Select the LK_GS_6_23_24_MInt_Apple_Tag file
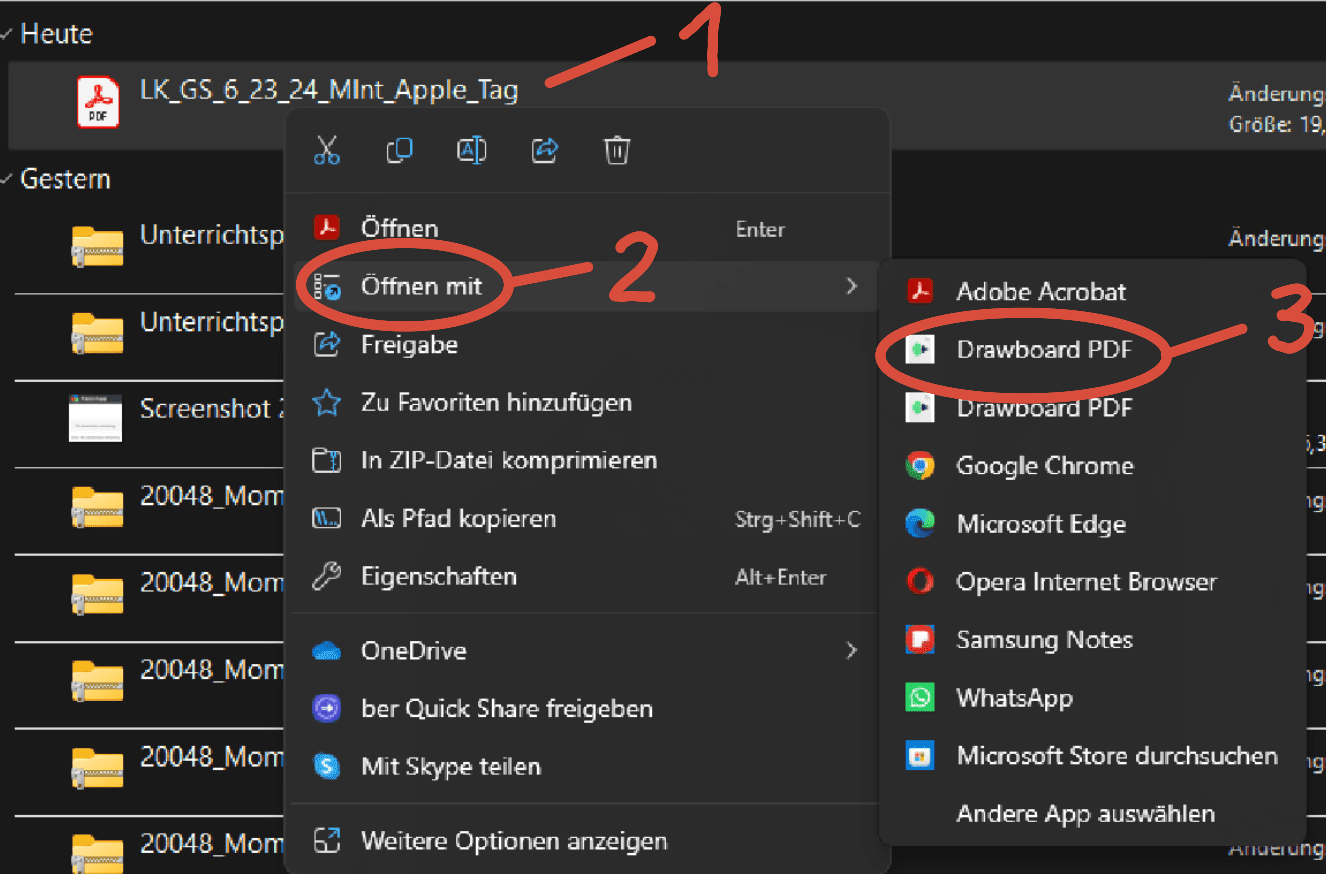Image resolution: width=1326 pixels, height=874 pixels. pos(329,91)
